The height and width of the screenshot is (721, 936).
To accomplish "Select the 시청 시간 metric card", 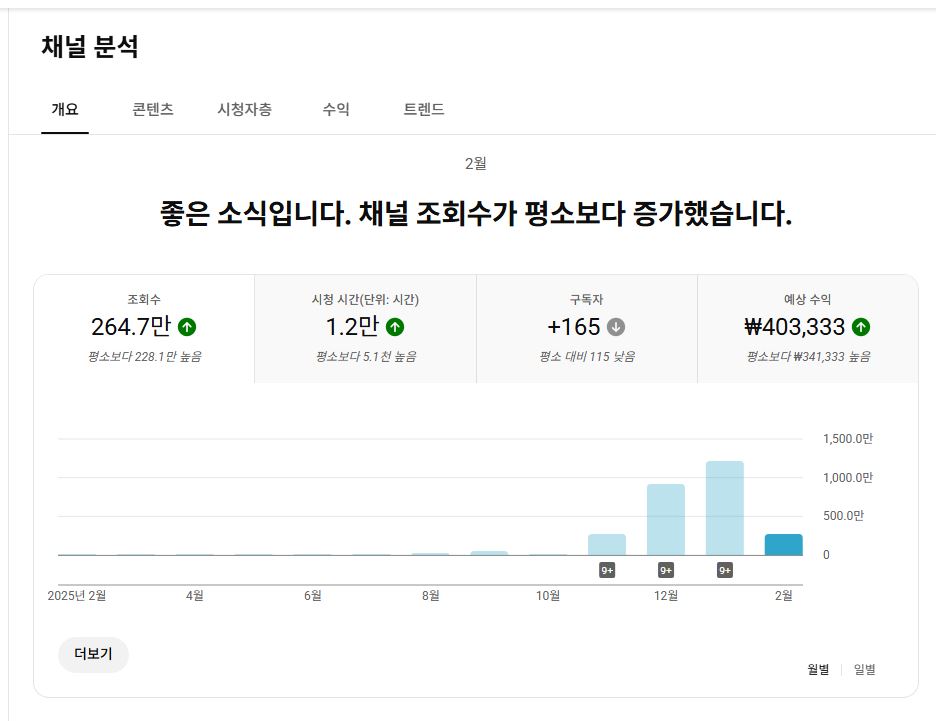I will [365, 329].
